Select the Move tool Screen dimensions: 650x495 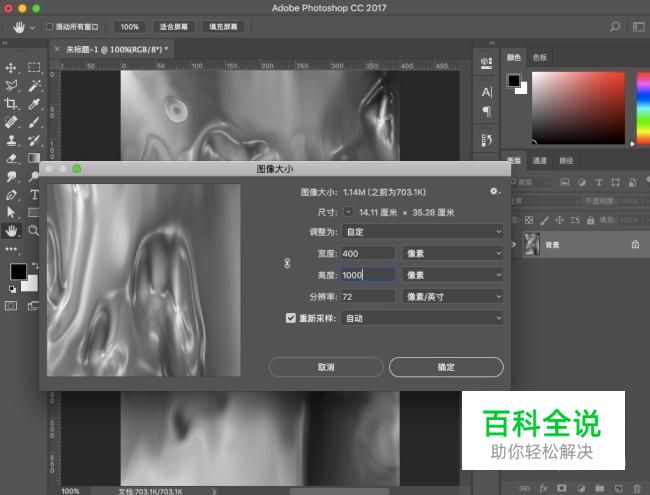click(11, 68)
